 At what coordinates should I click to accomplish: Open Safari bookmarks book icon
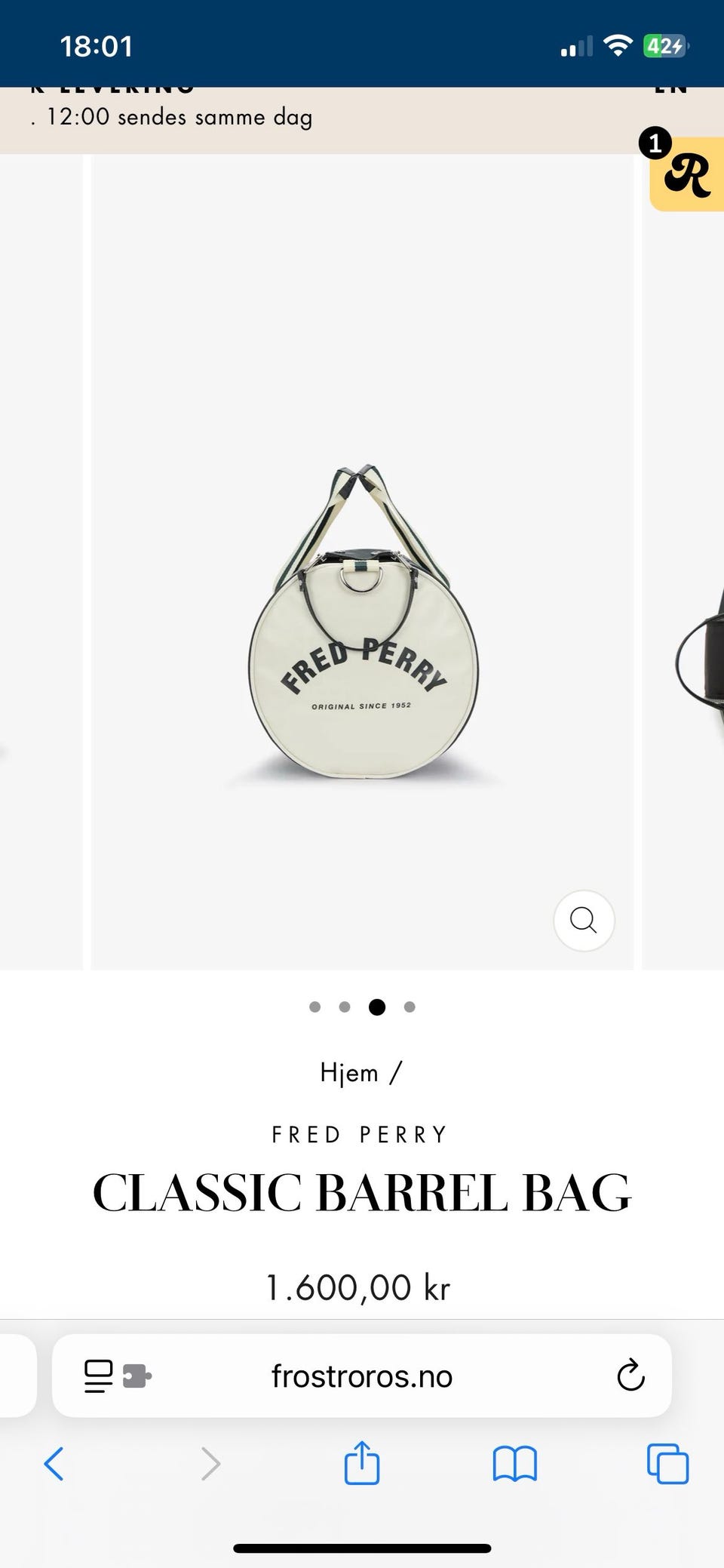515,1464
